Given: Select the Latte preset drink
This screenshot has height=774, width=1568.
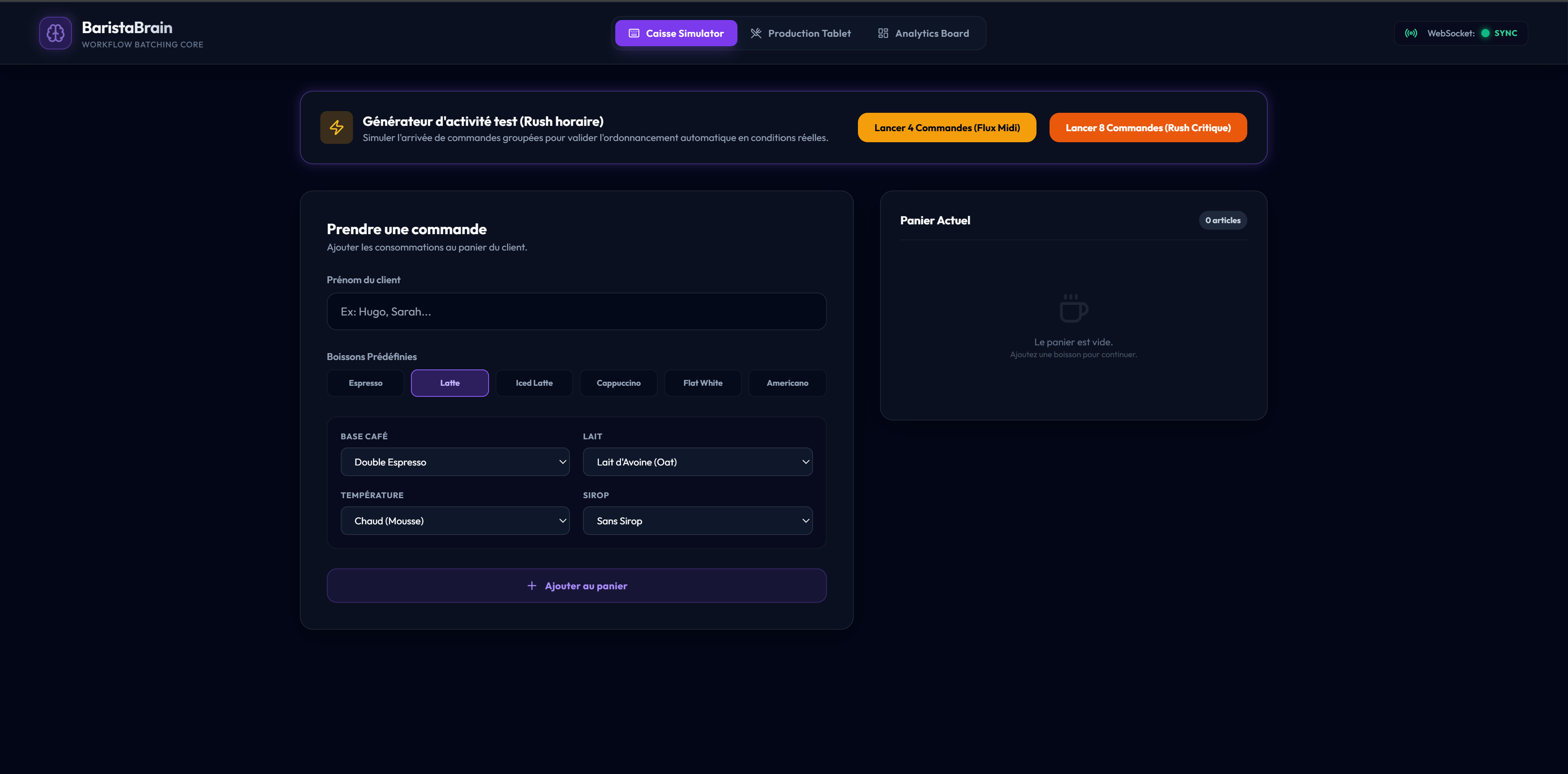Looking at the screenshot, I should [x=450, y=383].
